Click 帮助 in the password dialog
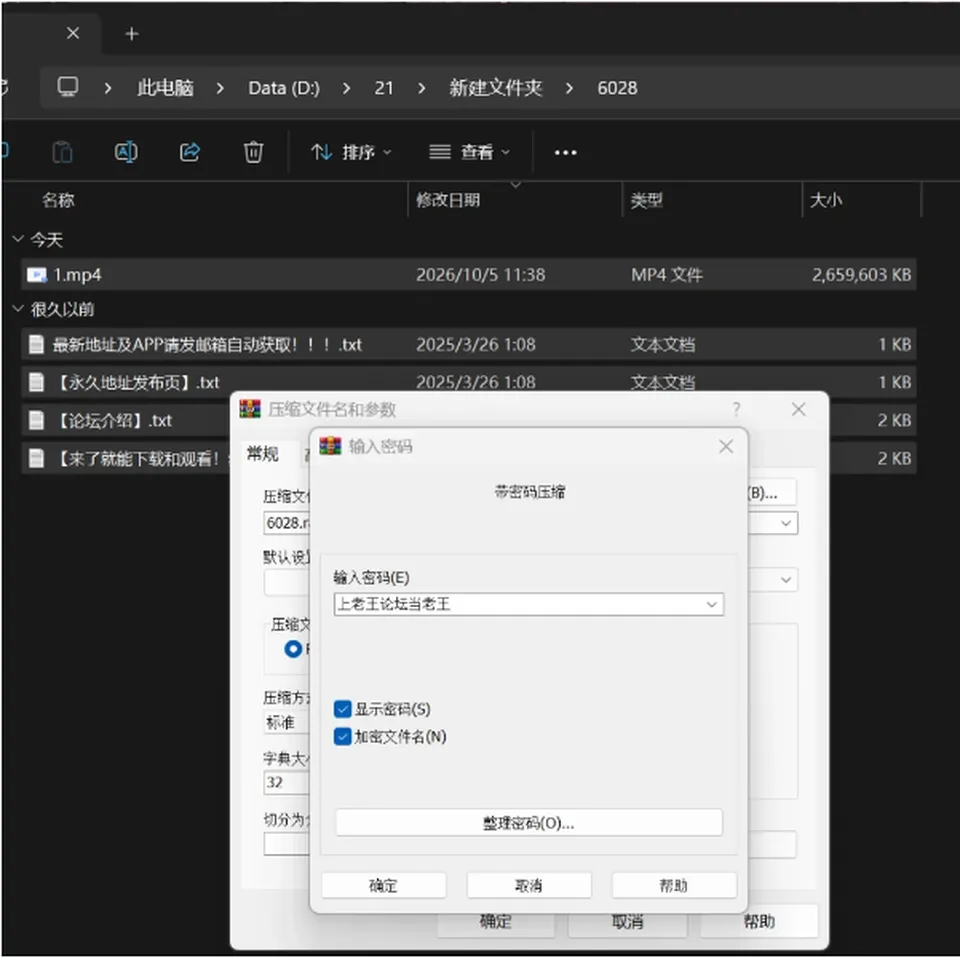Image resolution: width=960 pixels, height=958 pixels. pos(674,885)
